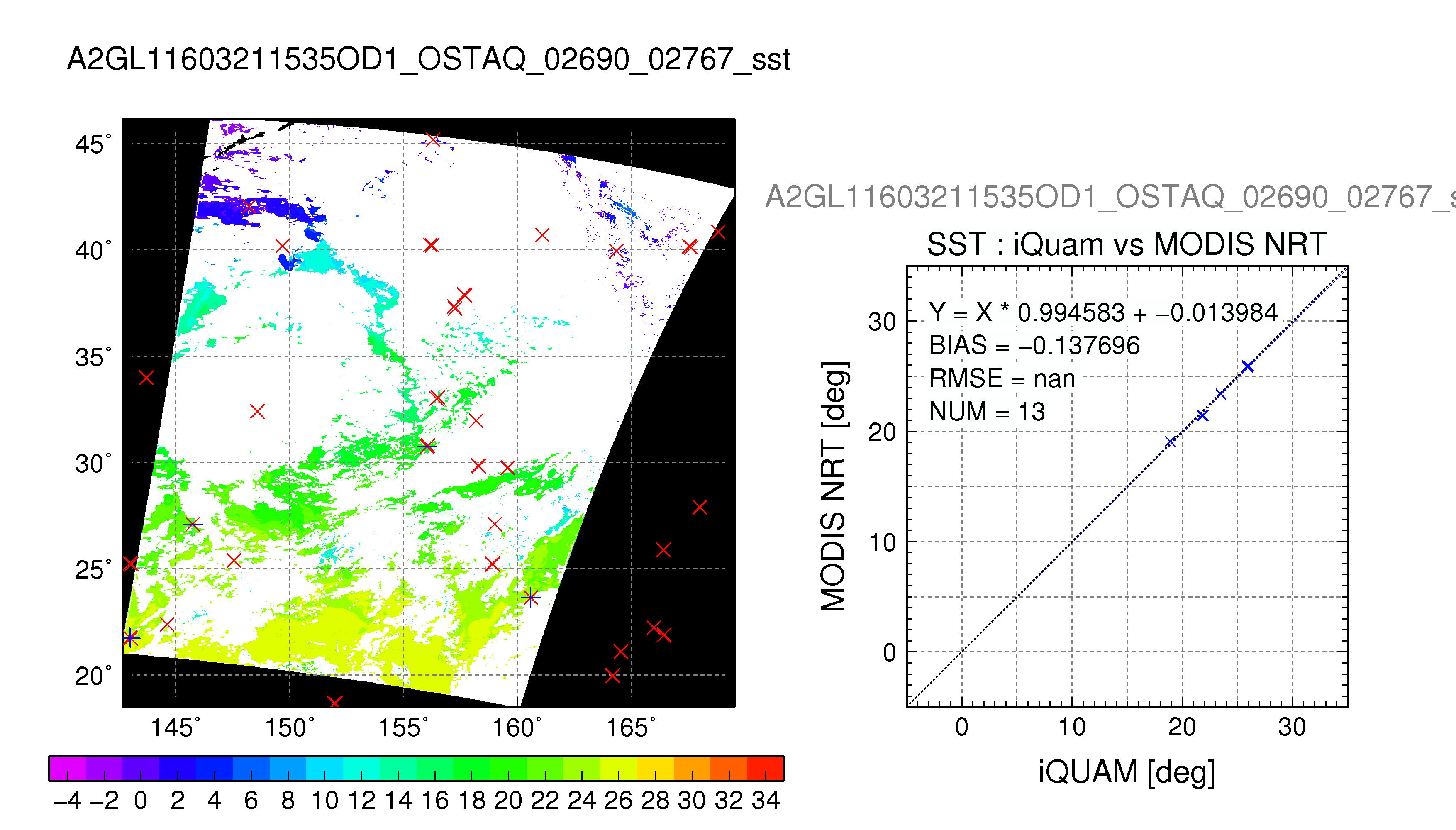Click the red X marker at the map's bottom edge near 152°
1456x830 pixels.
click(x=334, y=702)
